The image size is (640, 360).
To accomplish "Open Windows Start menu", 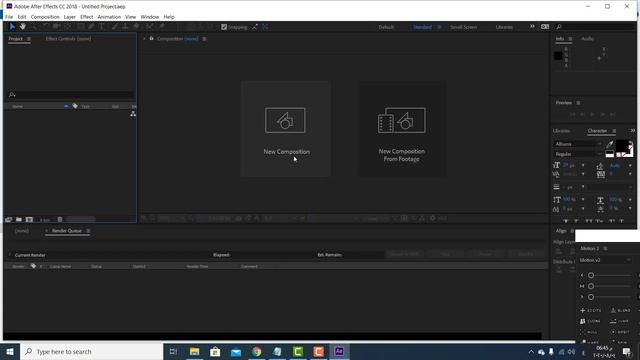I will [x=10, y=351].
